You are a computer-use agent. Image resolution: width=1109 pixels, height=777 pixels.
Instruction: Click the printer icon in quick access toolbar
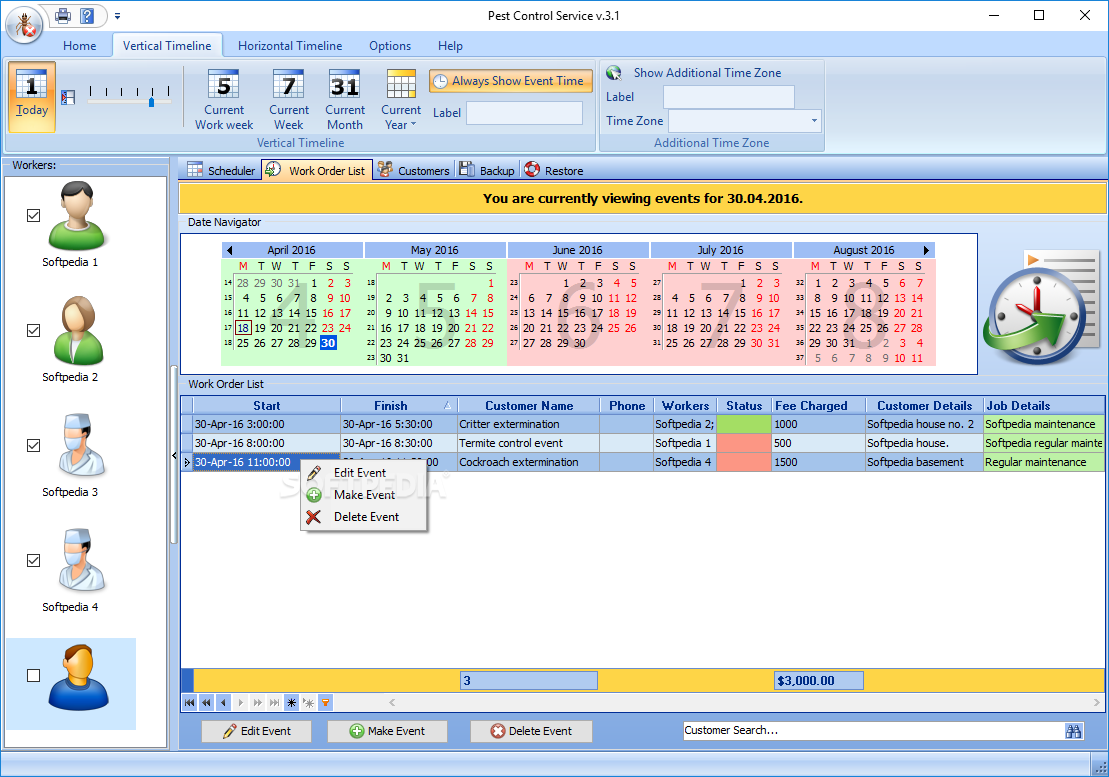[x=63, y=16]
